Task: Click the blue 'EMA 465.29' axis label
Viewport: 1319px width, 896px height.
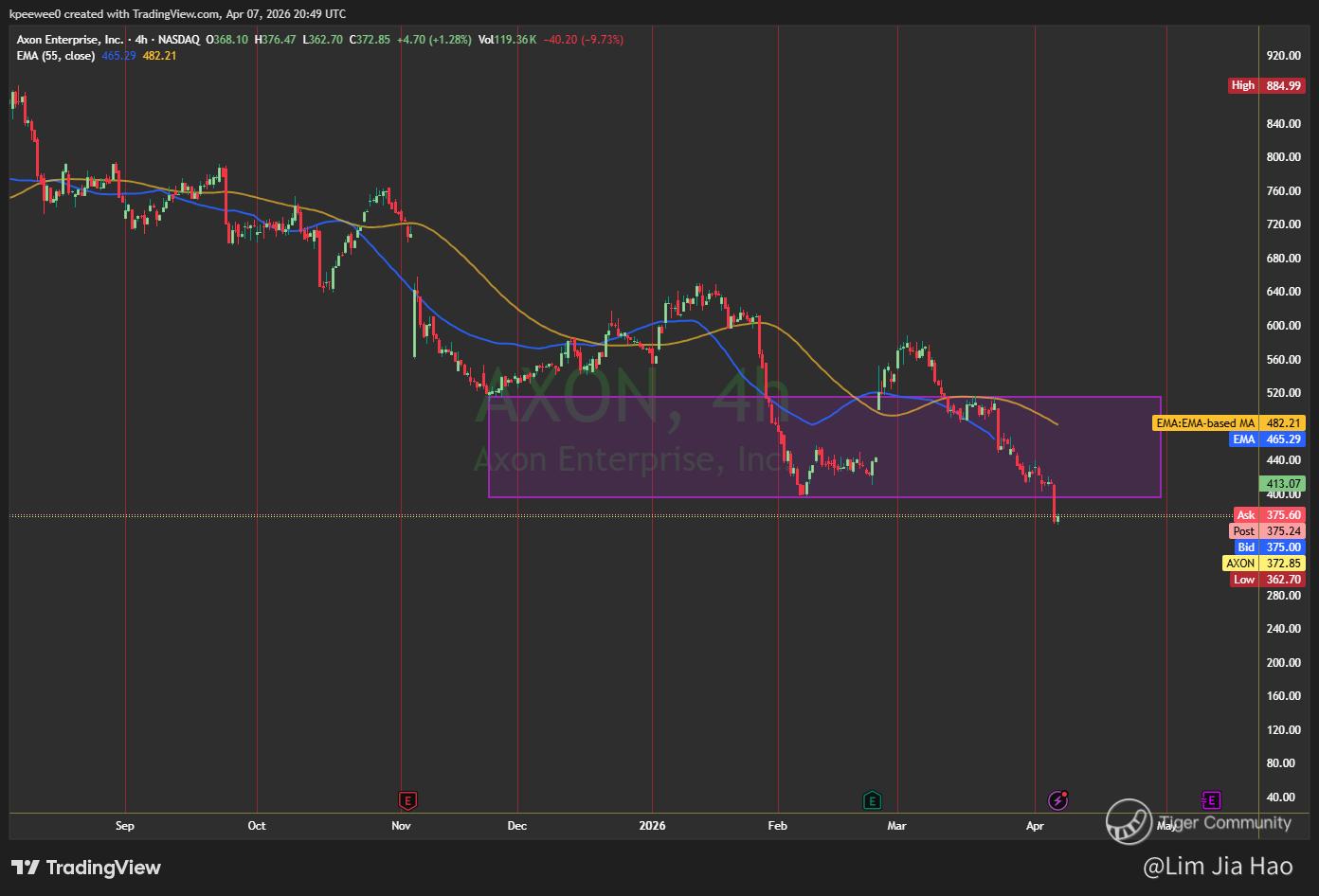Action: [x=1267, y=439]
